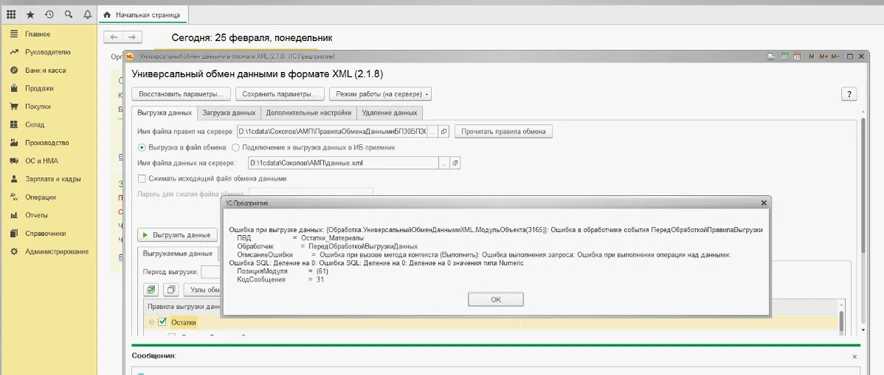Image resolution: width=884 pixels, height=375 pixels.
Task: Switch to the 'Загрузка данных' tab
Action: 229,113
